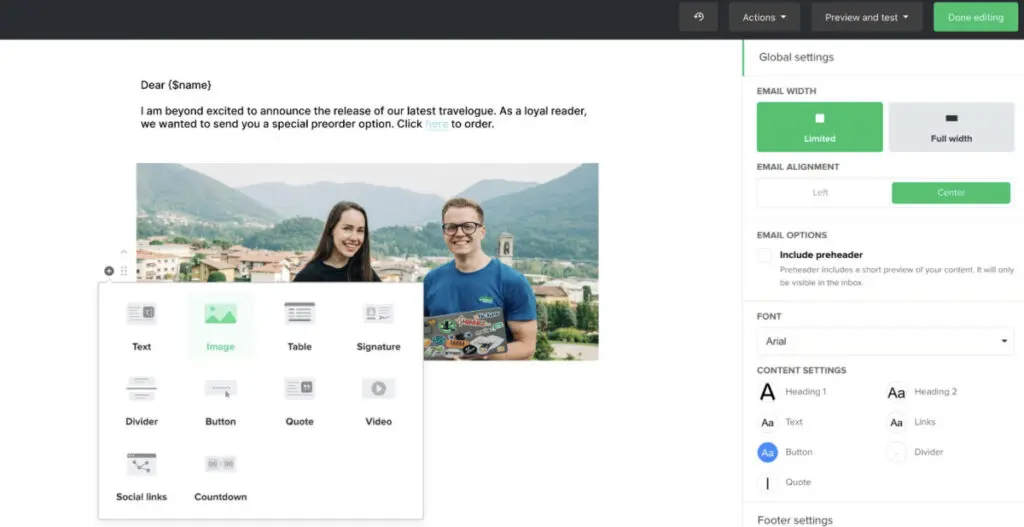Insert a Divider block
This screenshot has height=527, width=1024.
142,401
